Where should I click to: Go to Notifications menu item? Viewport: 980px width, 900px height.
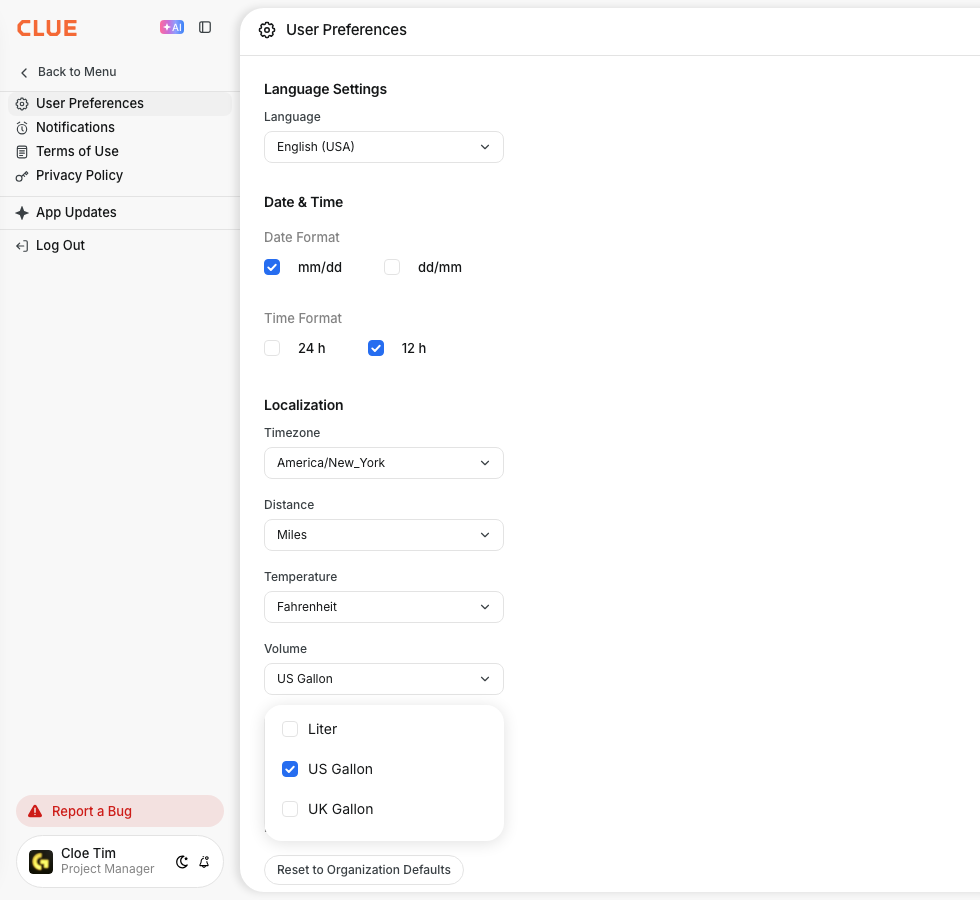click(x=119, y=128)
